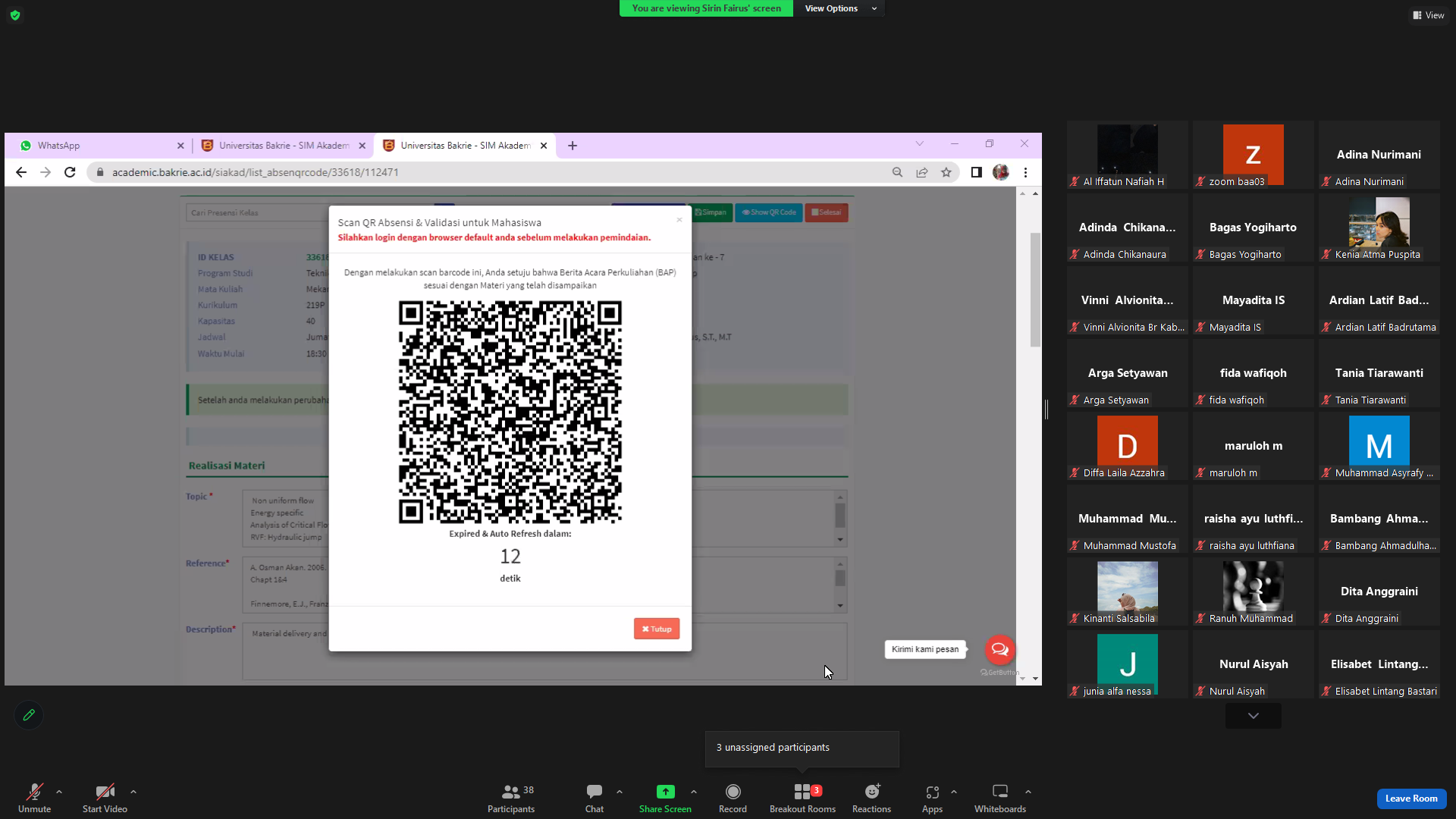
Task: Click the 3 unassigned participants notification
Action: (x=802, y=748)
